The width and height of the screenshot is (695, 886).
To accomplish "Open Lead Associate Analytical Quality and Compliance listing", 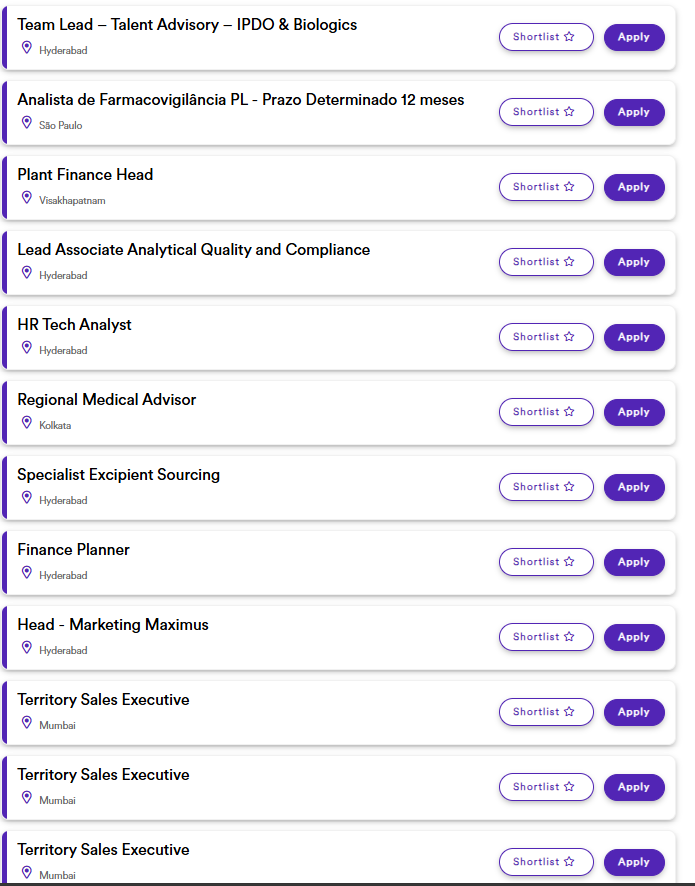I will point(194,250).
